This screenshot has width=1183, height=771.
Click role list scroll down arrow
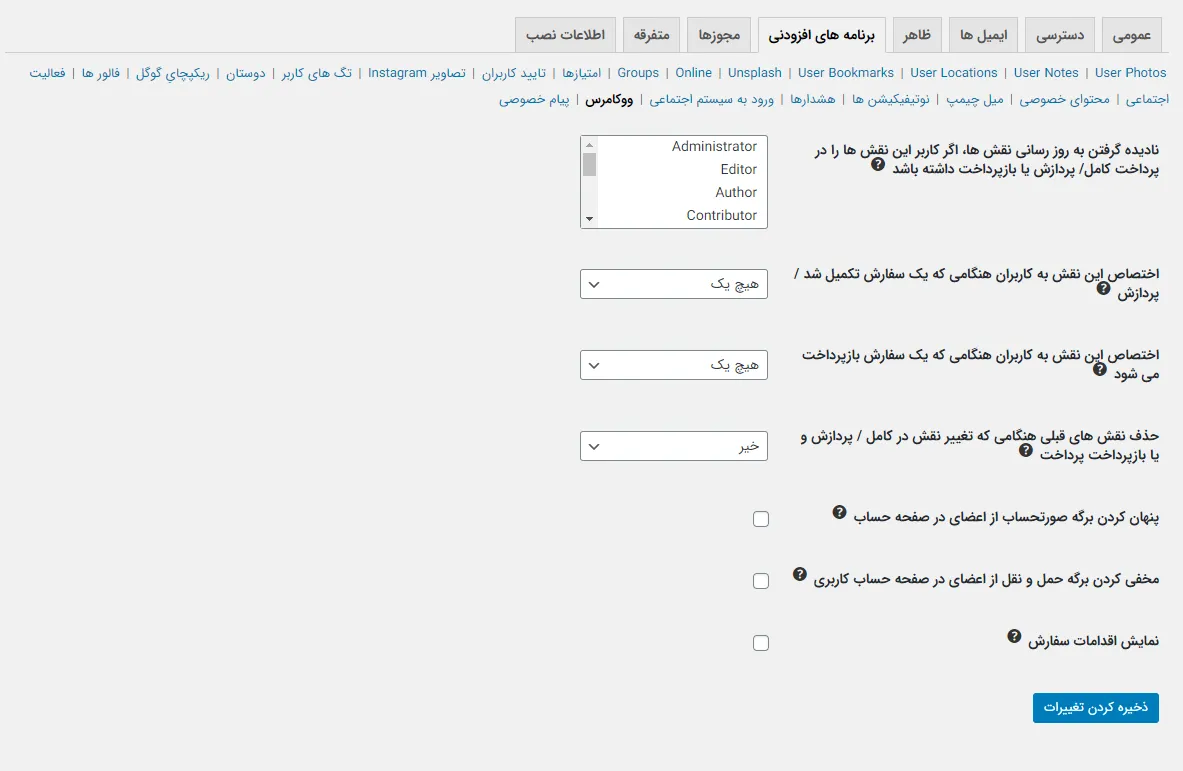pos(589,220)
